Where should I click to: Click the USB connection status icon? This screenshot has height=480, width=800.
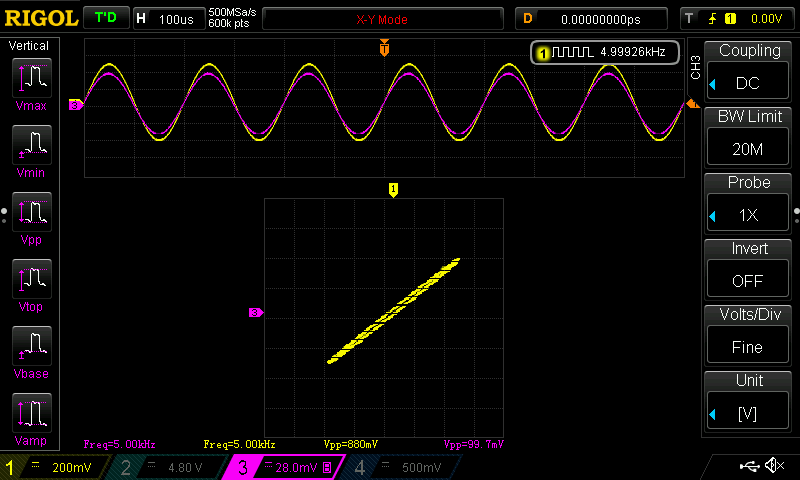tap(749, 466)
